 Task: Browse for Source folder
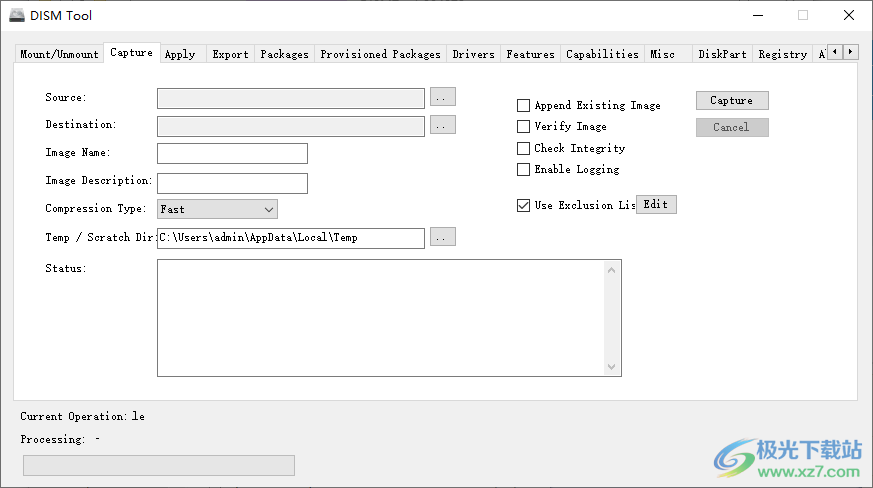click(x=443, y=97)
